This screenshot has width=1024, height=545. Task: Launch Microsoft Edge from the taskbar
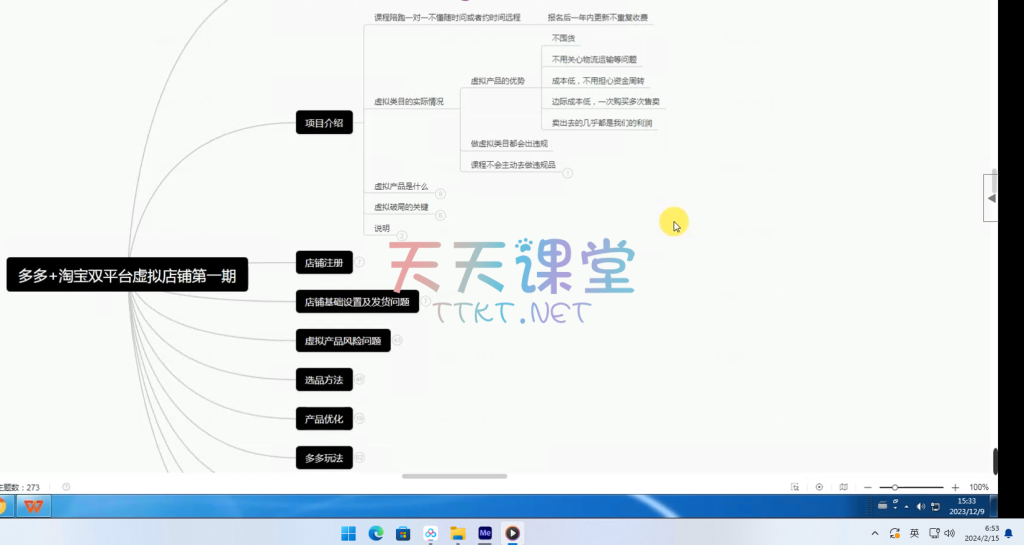coord(376,533)
